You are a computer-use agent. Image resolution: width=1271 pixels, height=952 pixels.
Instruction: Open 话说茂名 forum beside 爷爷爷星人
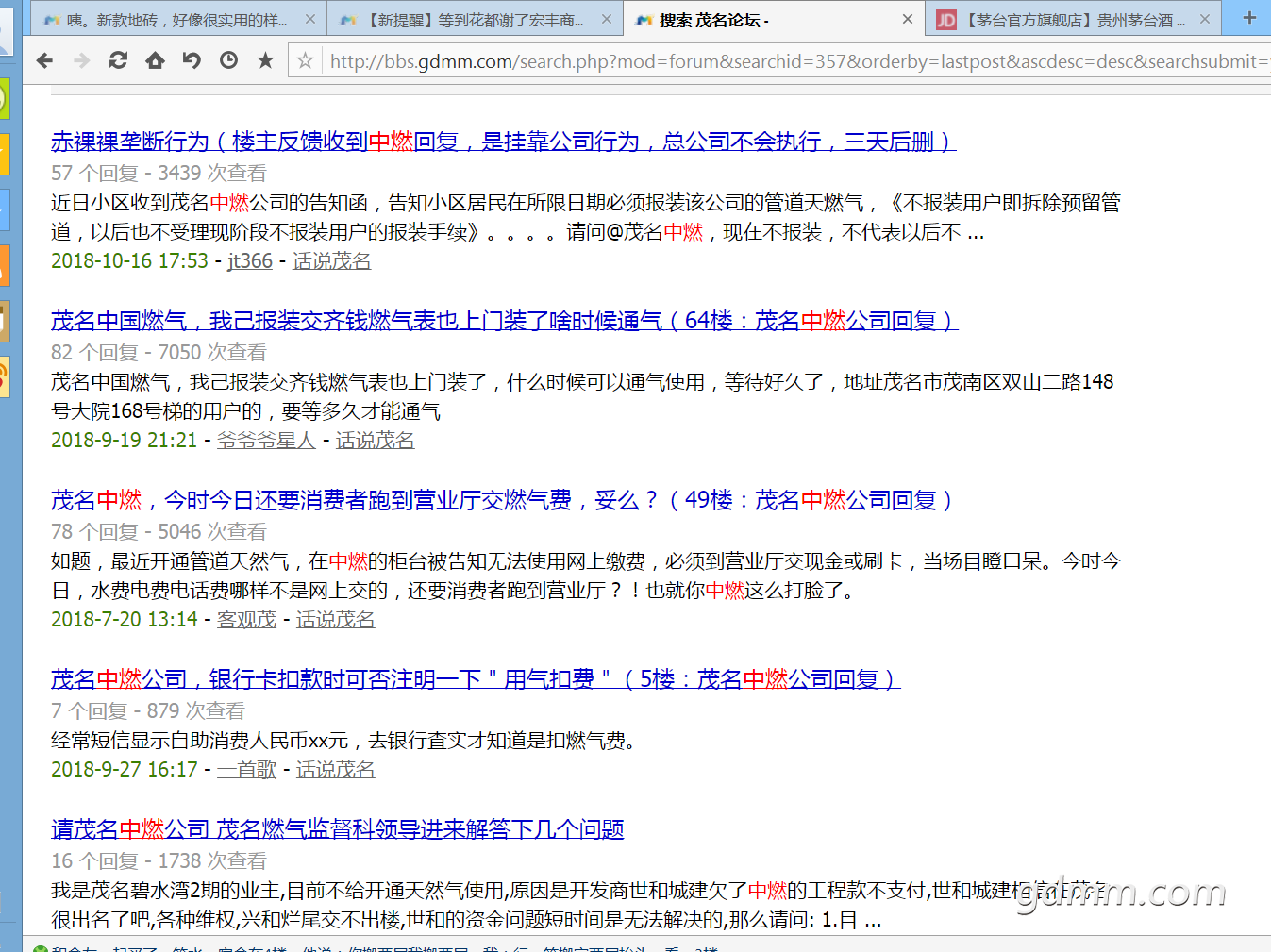click(x=376, y=441)
